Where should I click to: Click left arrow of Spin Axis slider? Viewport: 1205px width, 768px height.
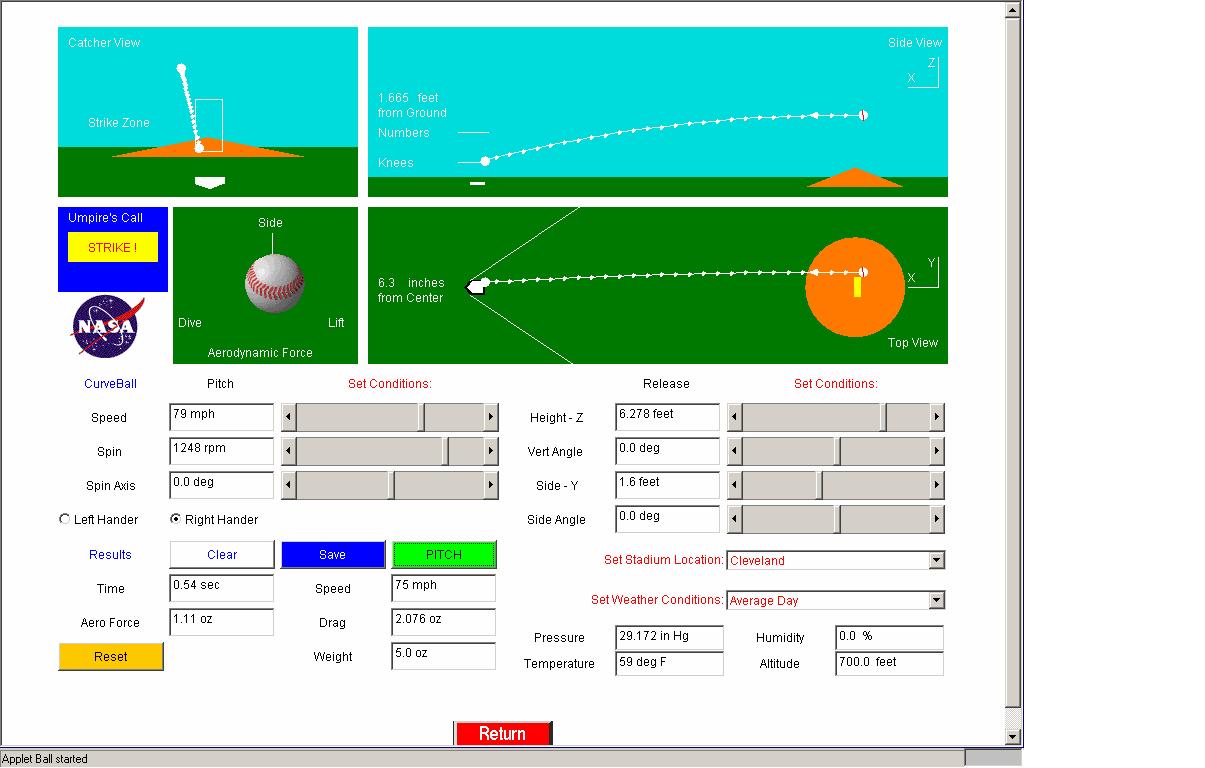(x=288, y=486)
